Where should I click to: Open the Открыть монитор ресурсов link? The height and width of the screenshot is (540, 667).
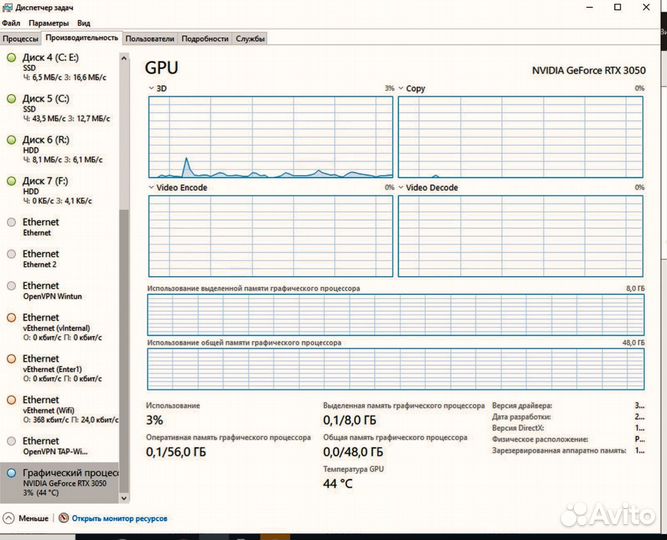pyautogui.click(x=119, y=518)
